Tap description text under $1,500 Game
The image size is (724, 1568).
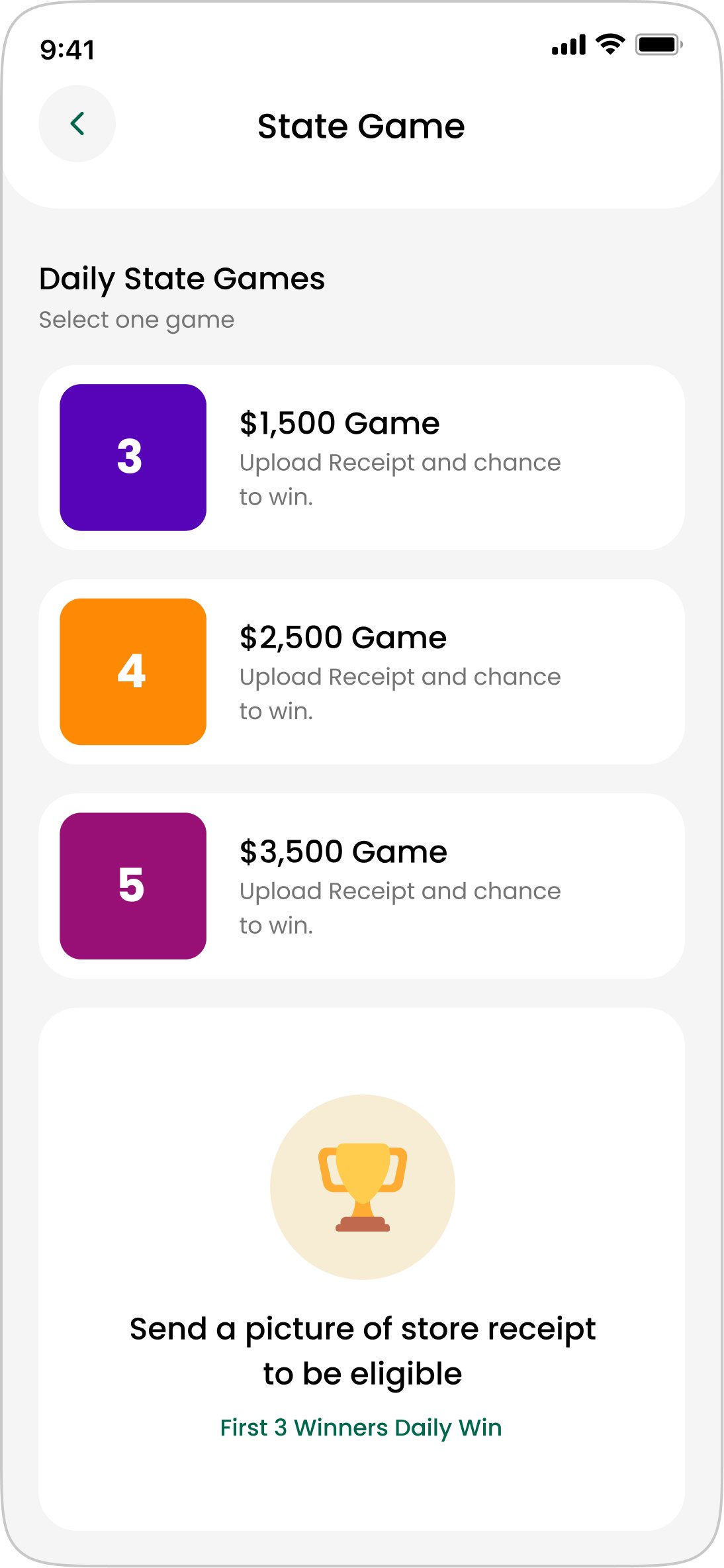click(x=400, y=479)
